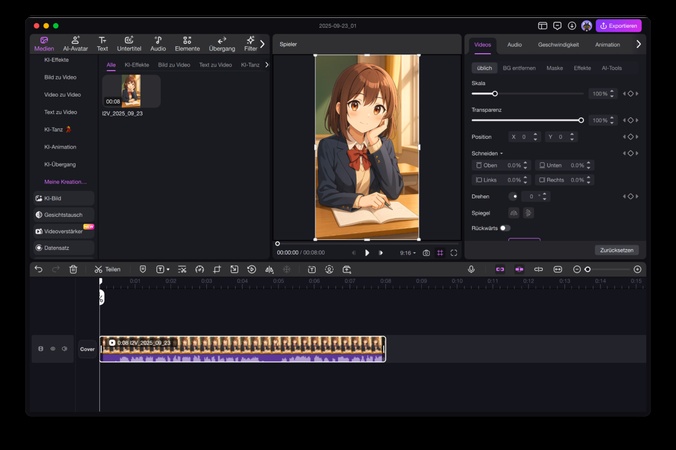Toggle the track visibility eye icon
This screenshot has width=676, height=450.
point(53,349)
